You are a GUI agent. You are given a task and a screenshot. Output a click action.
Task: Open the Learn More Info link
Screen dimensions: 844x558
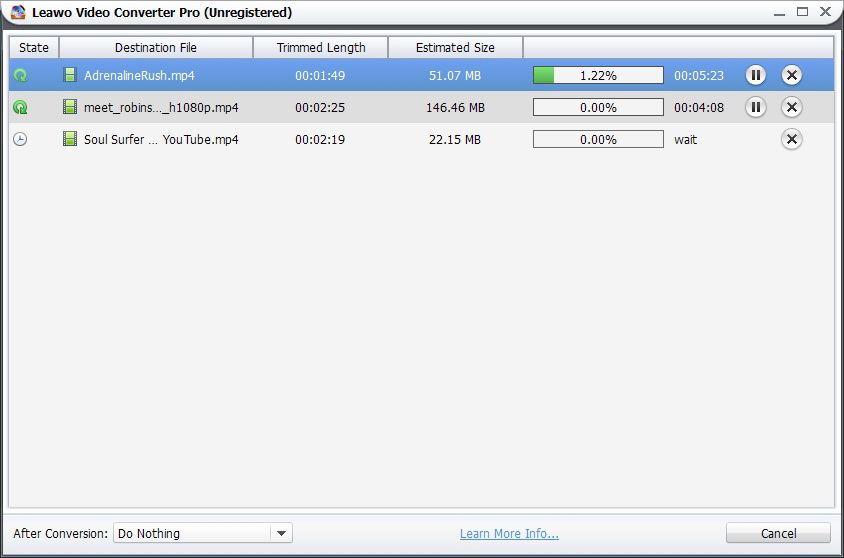tap(509, 533)
